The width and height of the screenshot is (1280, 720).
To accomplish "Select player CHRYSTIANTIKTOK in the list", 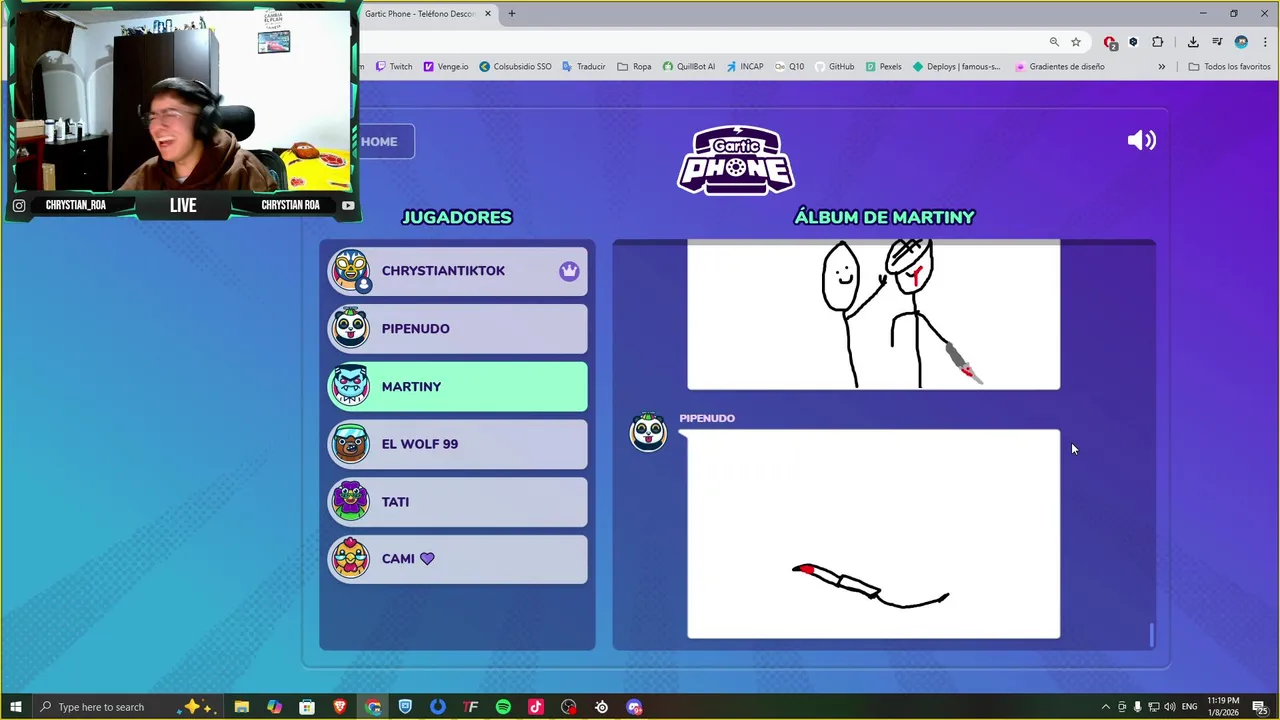I will (x=458, y=271).
